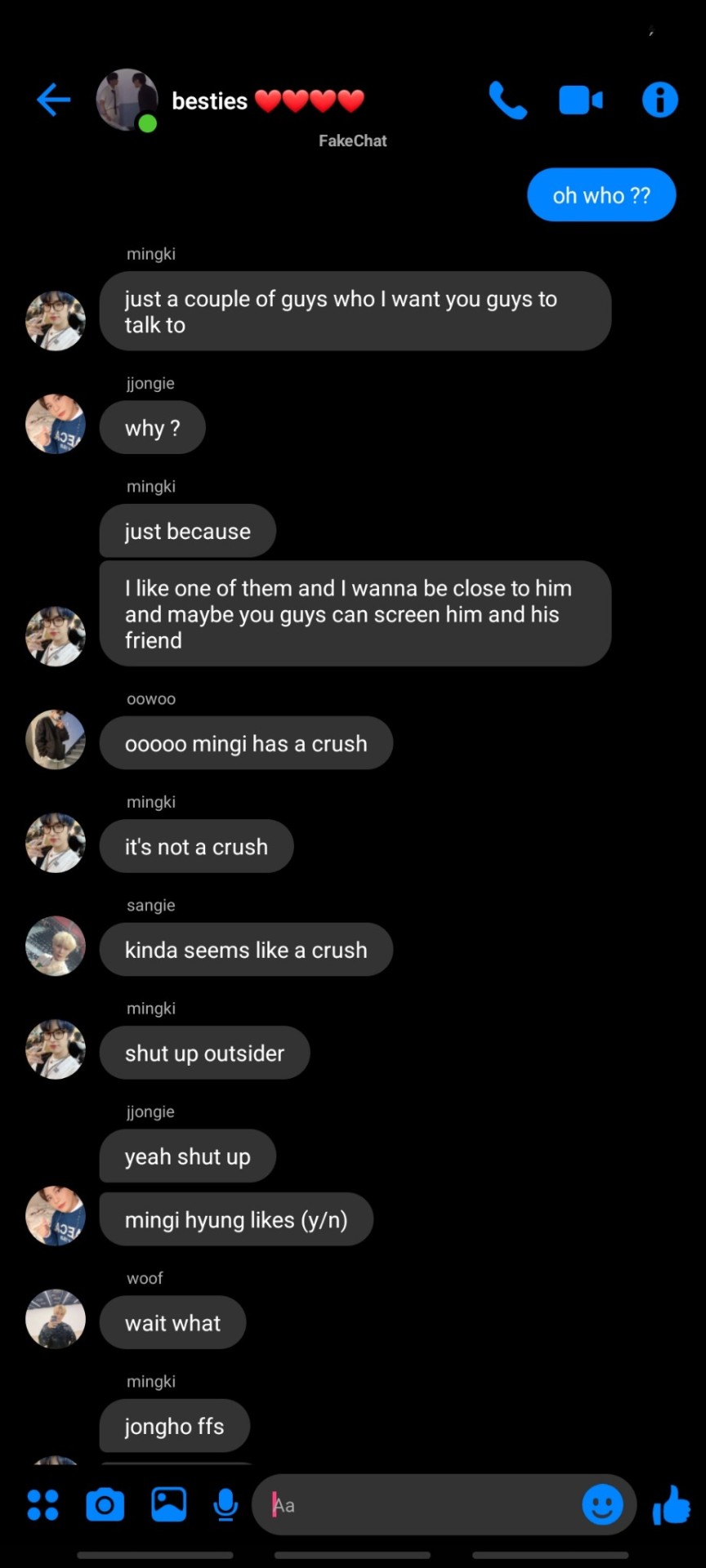Select the 'mingi hyung likes (y/n)' message
Image resolution: width=706 pixels, height=1568 pixels.
click(236, 1219)
